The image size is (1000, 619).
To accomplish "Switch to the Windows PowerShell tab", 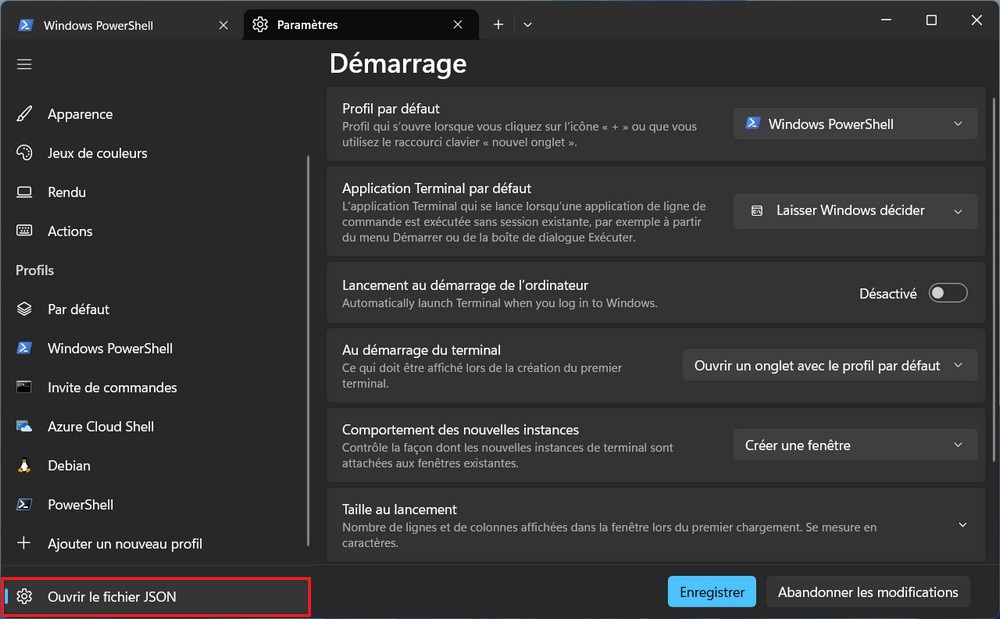I will tap(122, 25).
